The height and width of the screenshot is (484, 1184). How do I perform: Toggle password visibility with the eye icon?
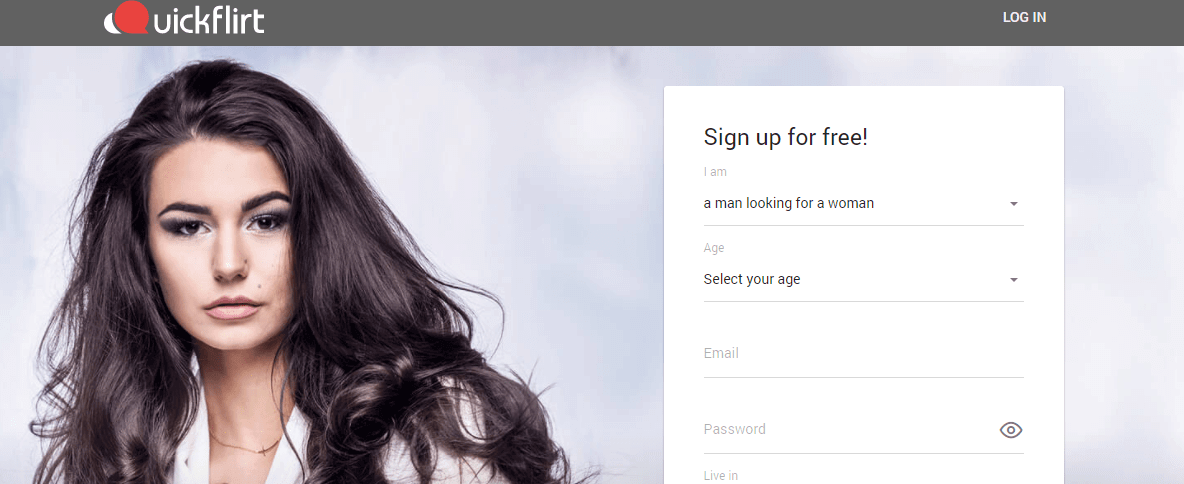1010,430
